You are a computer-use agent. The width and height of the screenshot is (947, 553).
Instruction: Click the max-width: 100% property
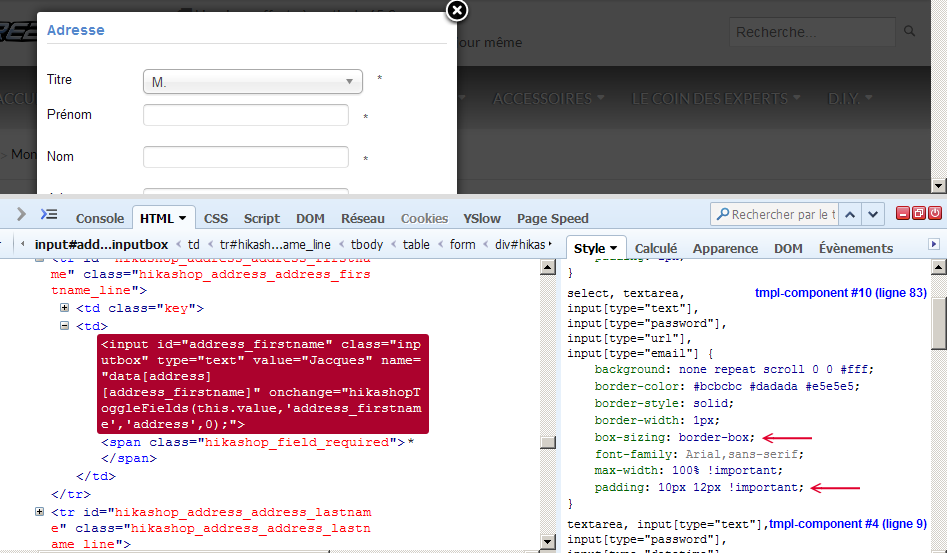pos(689,470)
